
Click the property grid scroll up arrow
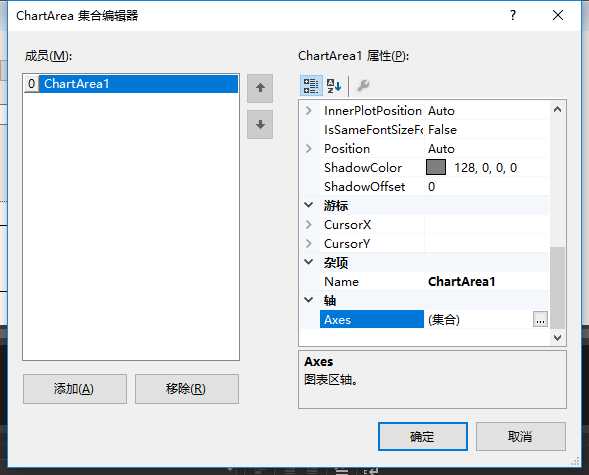tap(557, 110)
